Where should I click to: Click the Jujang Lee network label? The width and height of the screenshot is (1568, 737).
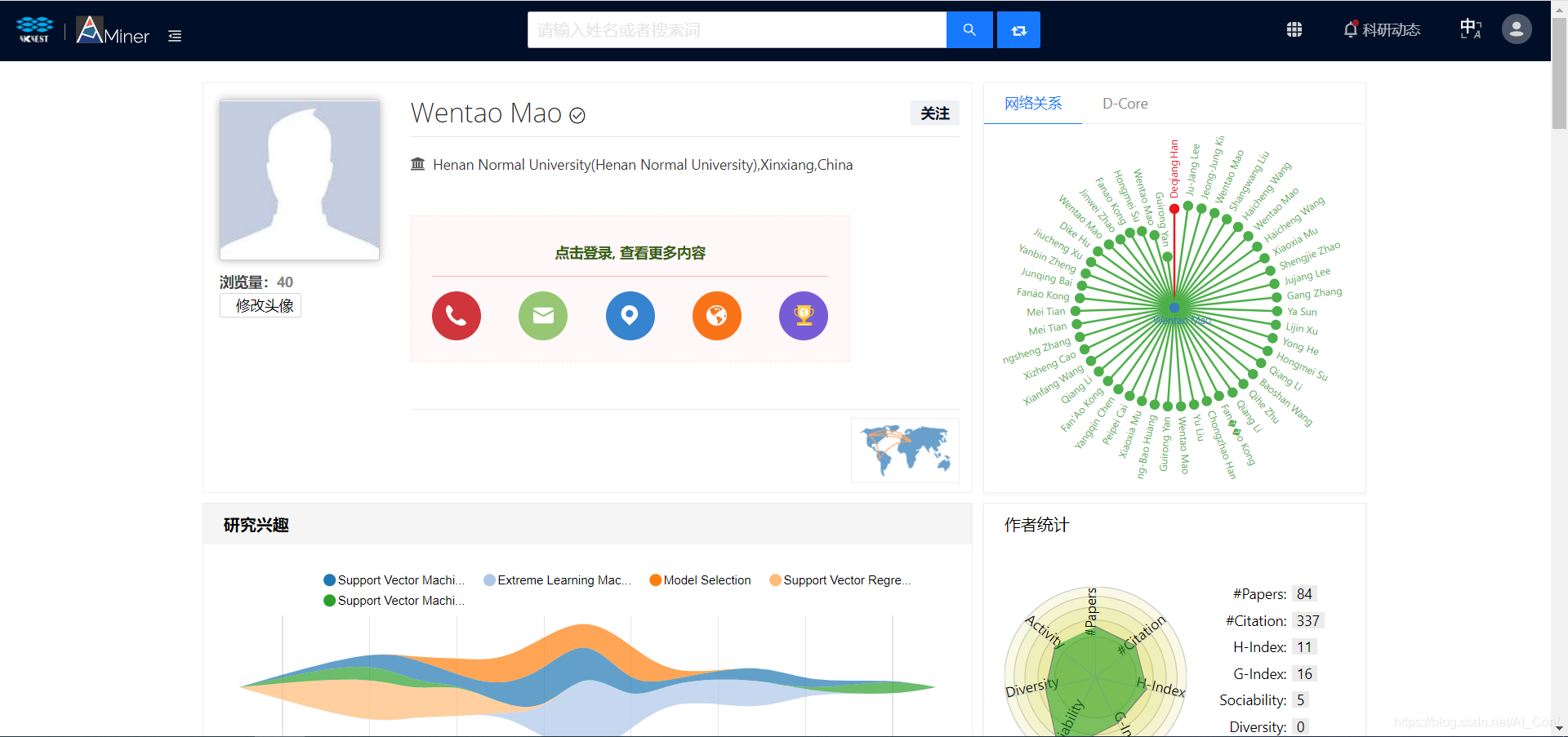point(1307,276)
